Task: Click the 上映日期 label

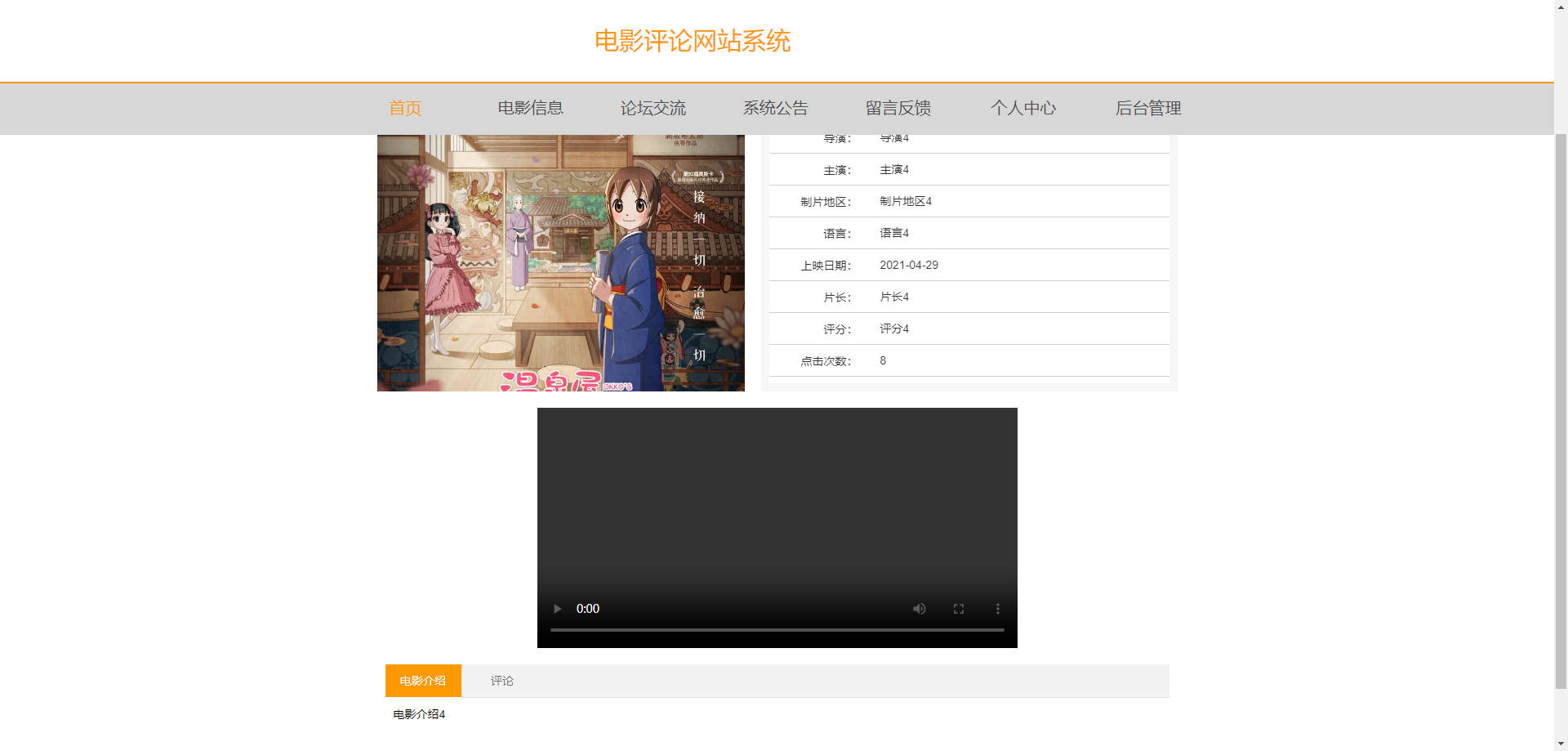Action: [826, 266]
